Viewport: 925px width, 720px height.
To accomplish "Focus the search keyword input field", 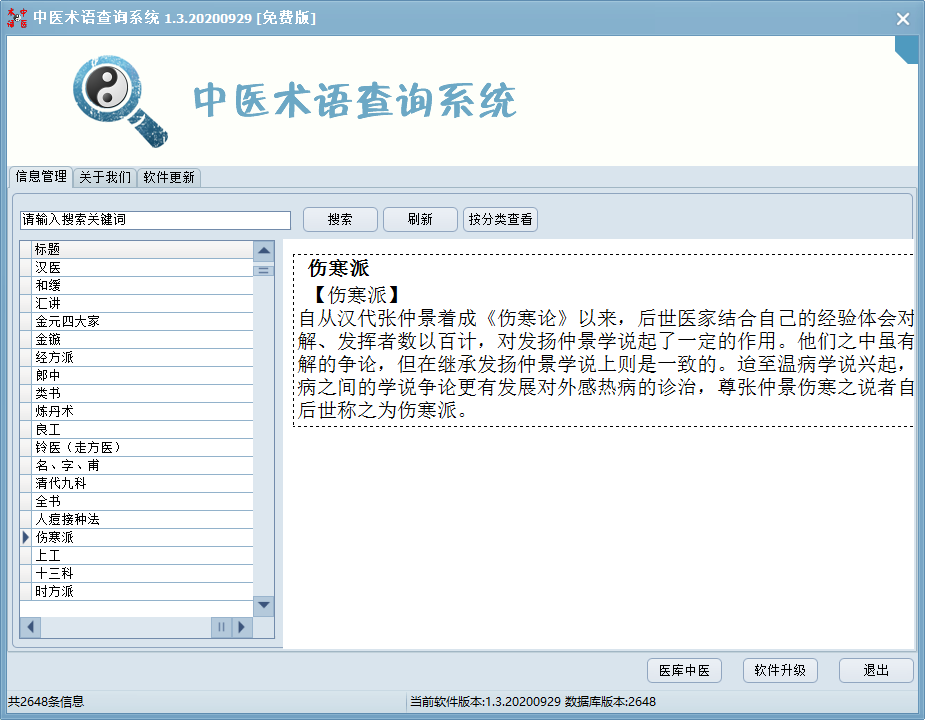I will pyautogui.click(x=155, y=220).
